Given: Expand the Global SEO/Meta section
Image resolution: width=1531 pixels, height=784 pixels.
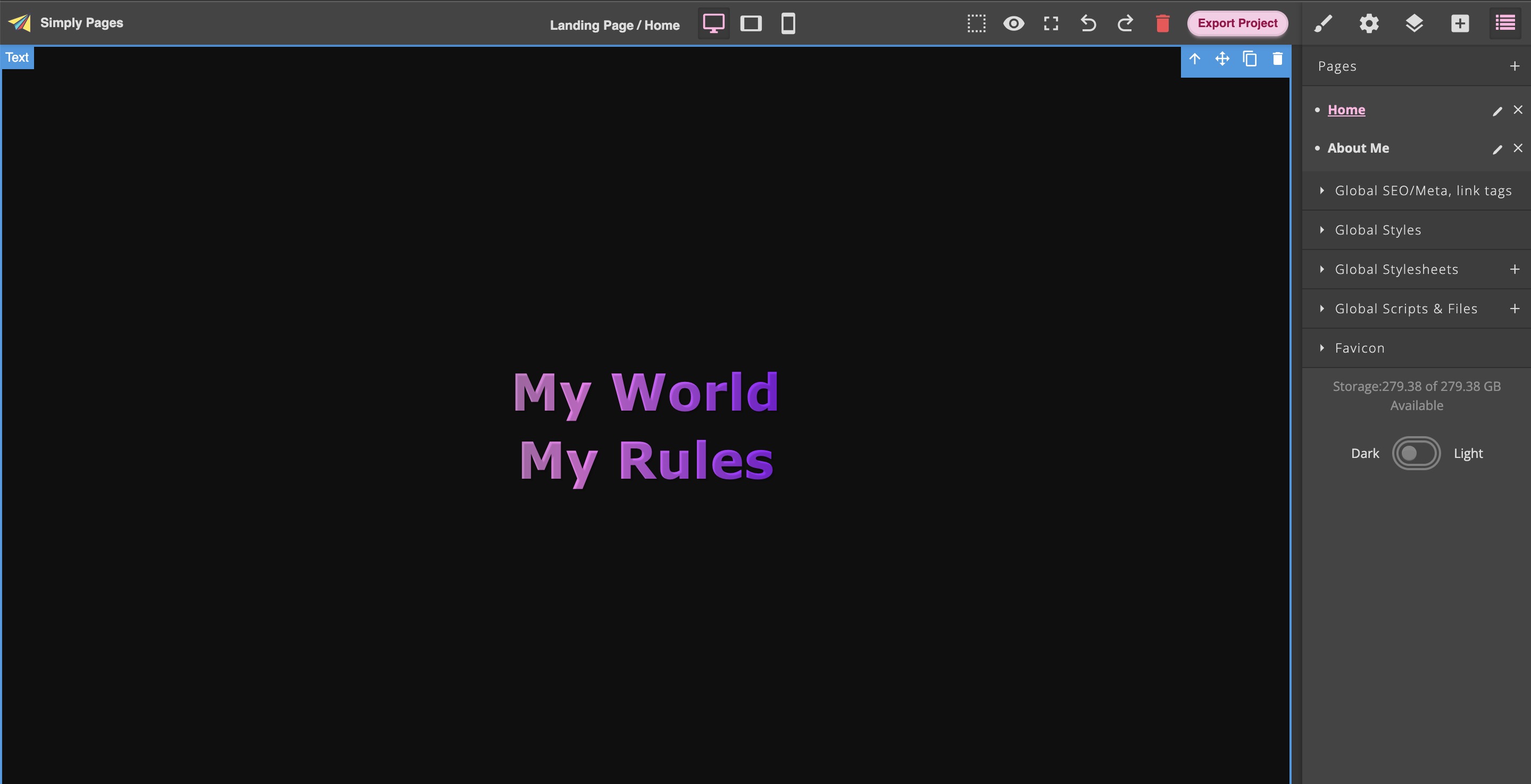Looking at the screenshot, I should click(x=1424, y=190).
